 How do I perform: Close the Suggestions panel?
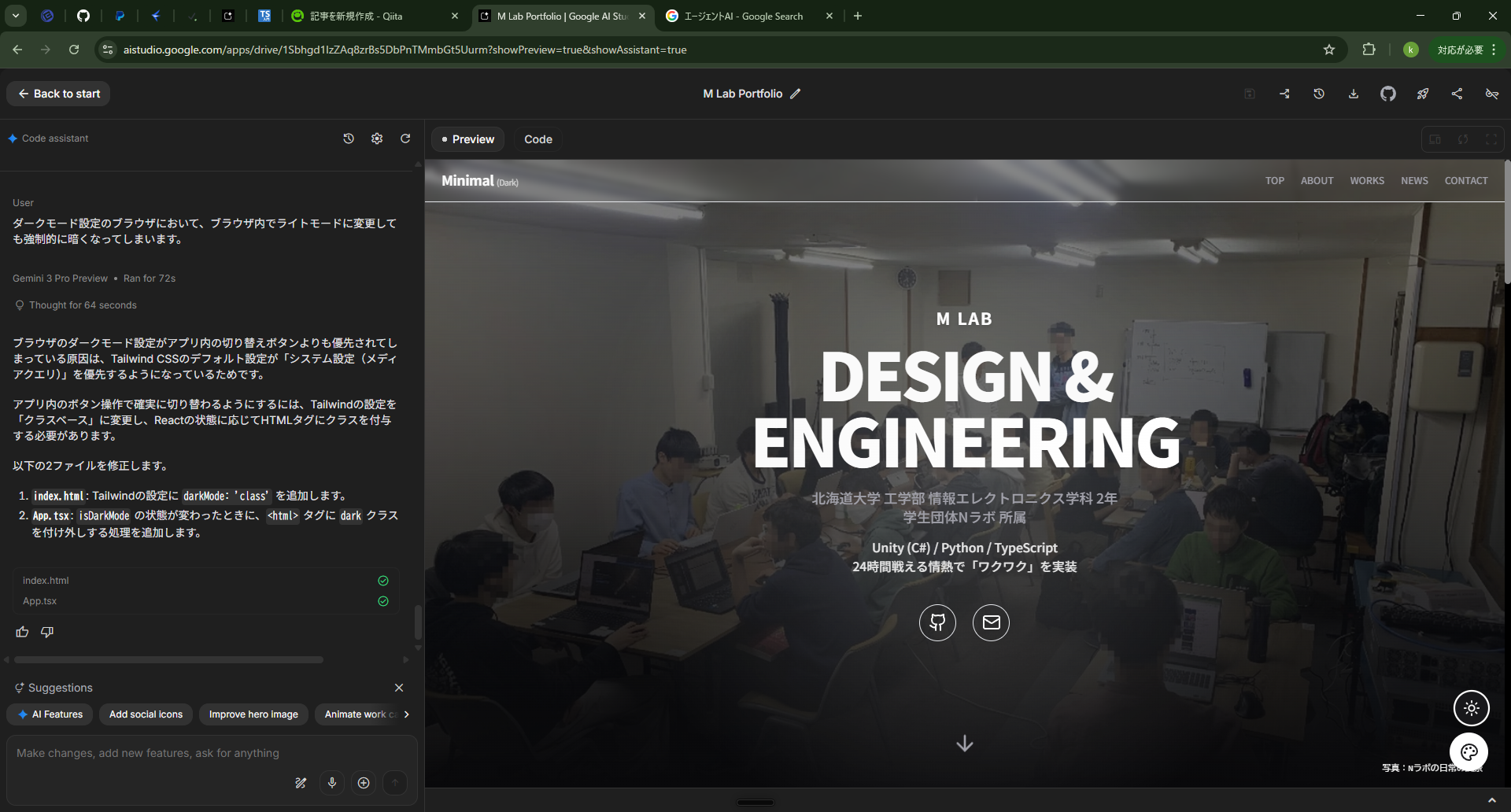(x=399, y=688)
